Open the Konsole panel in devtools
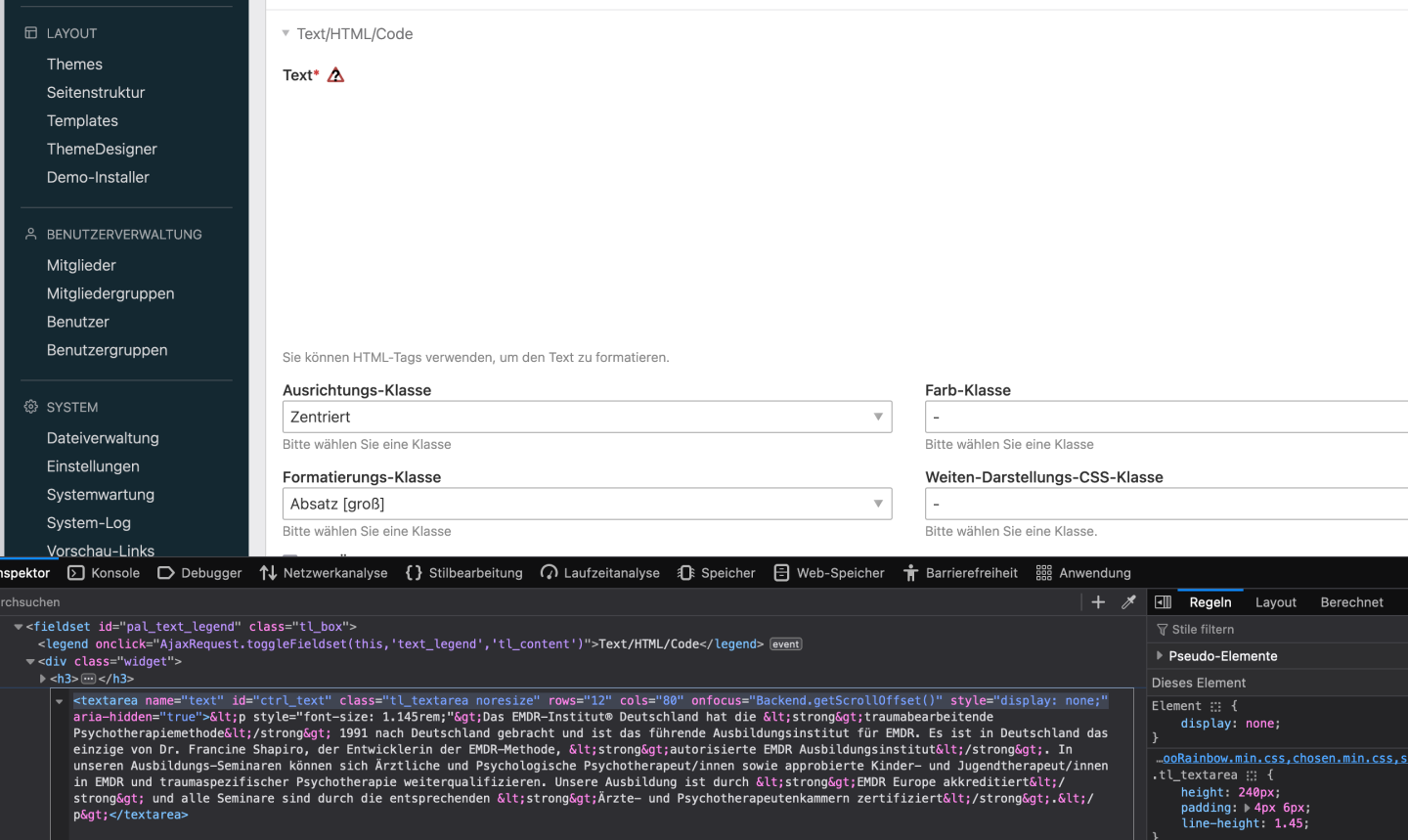 (x=104, y=573)
